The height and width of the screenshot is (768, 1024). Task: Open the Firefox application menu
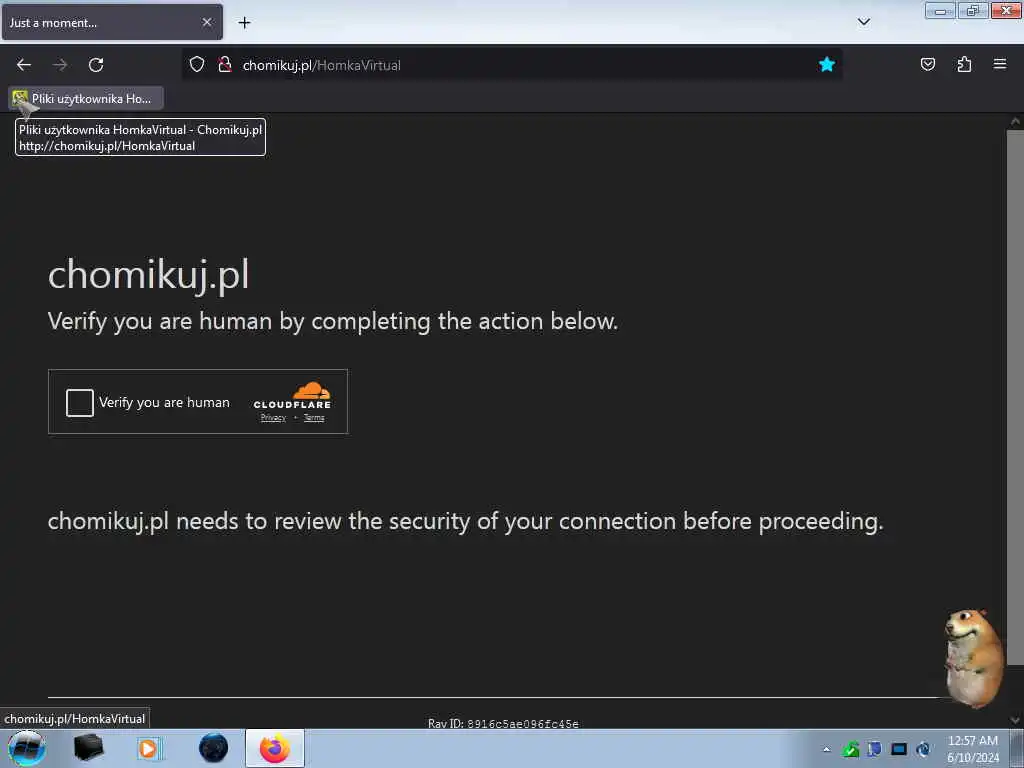click(1000, 64)
